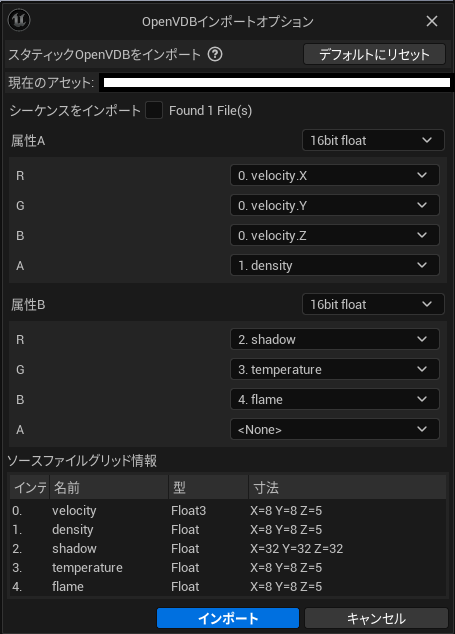Open the 3. temperature channel dropdown
The image size is (455, 634).
coord(334,369)
